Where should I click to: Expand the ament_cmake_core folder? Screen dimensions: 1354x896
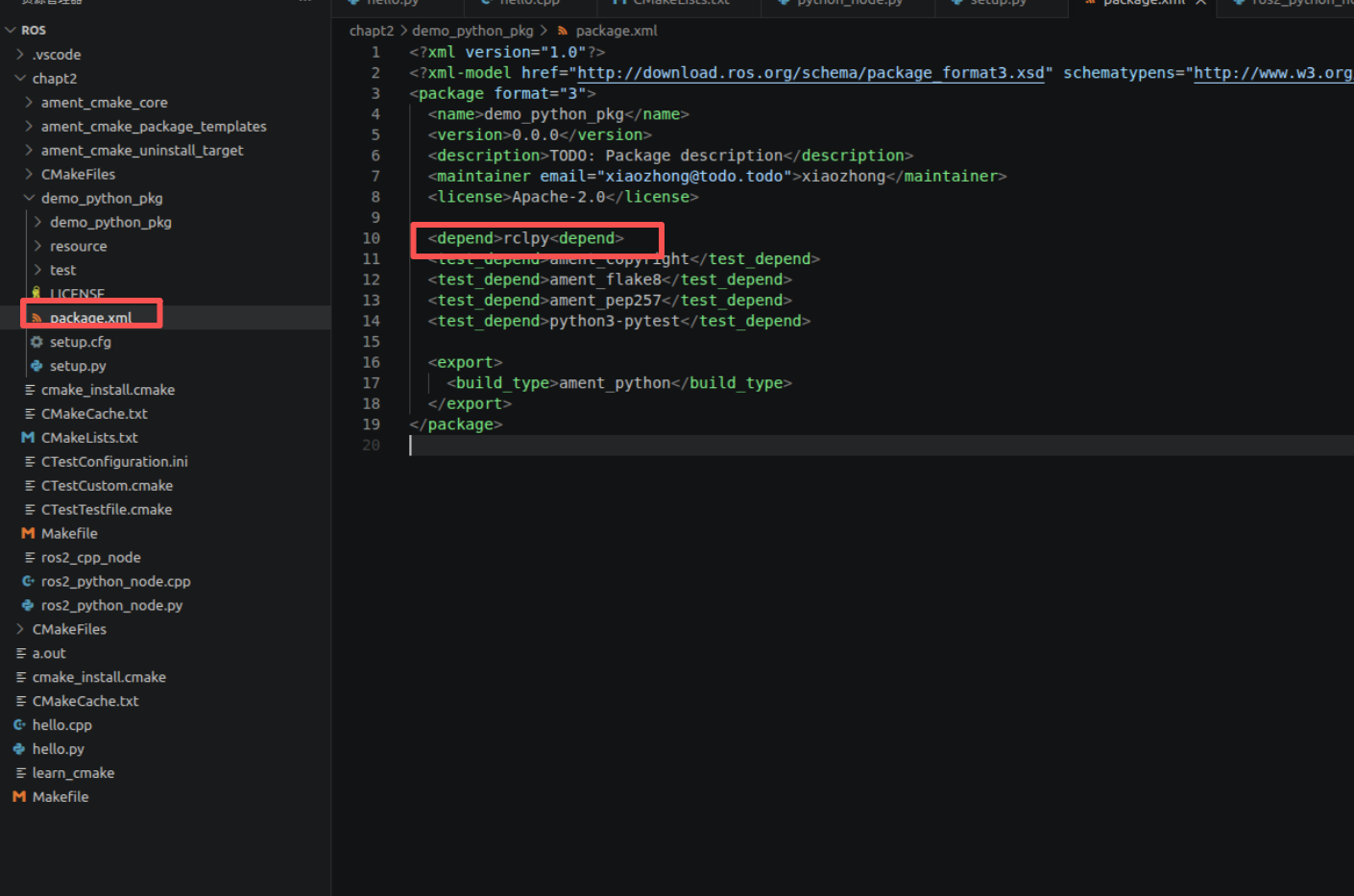[x=29, y=103]
